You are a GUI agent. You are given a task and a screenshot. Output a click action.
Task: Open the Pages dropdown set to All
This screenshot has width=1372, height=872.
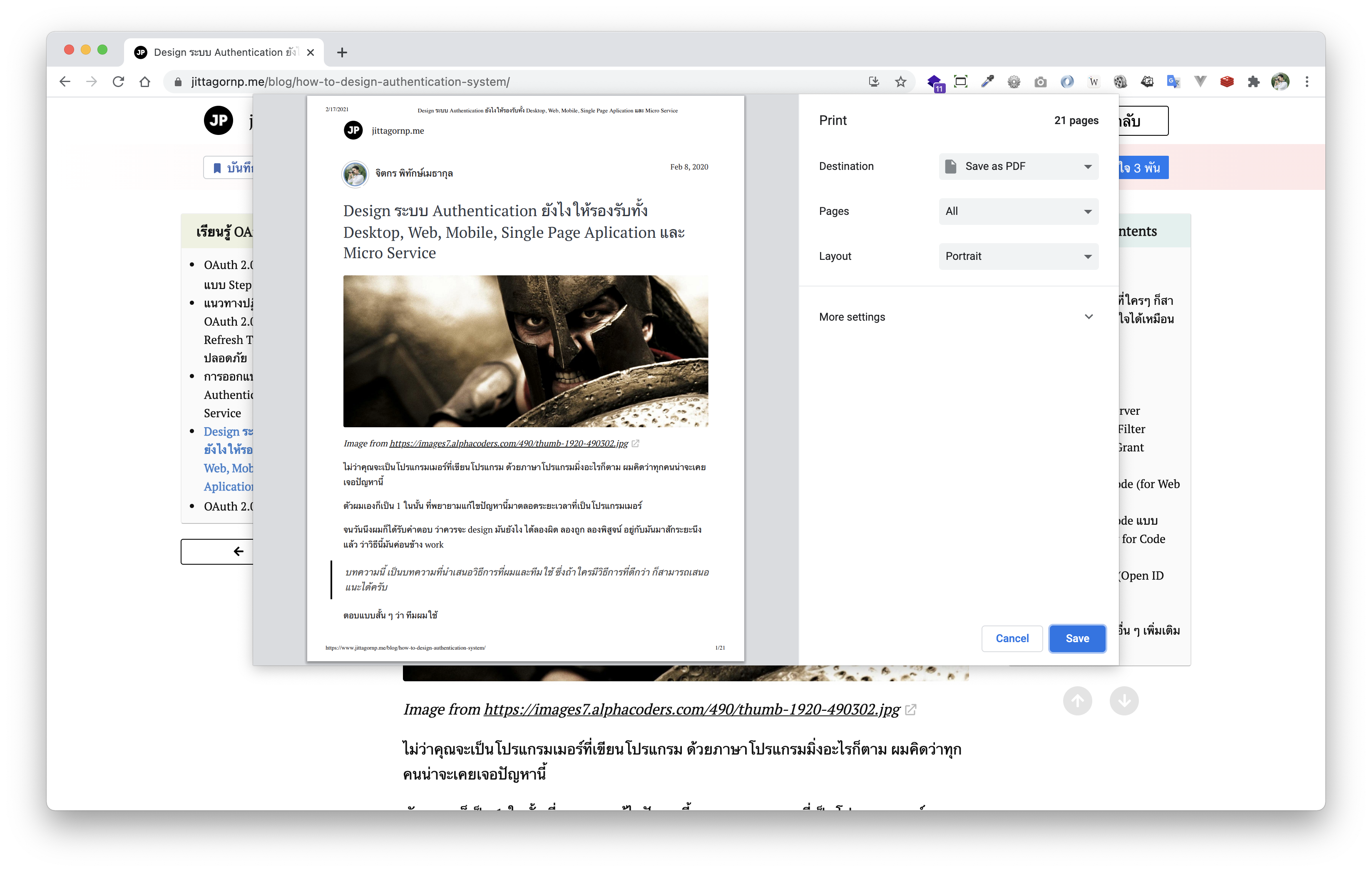[x=1018, y=212]
